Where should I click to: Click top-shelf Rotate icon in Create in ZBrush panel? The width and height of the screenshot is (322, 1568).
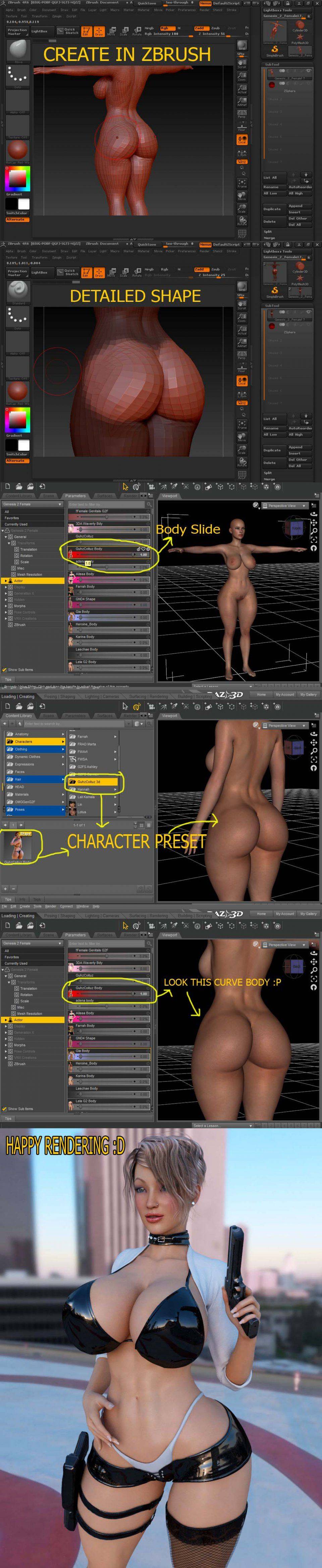pyautogui.click(x=137, y=32)
